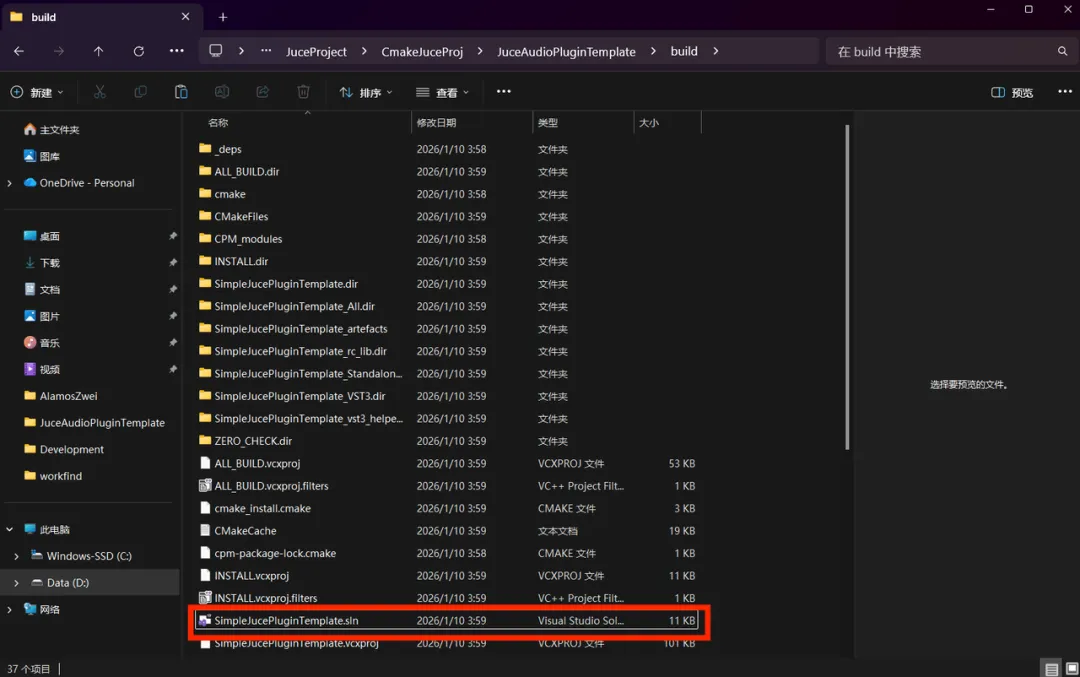
Task: Open Development folder in sidebar
Action: [x=64, y=449]
